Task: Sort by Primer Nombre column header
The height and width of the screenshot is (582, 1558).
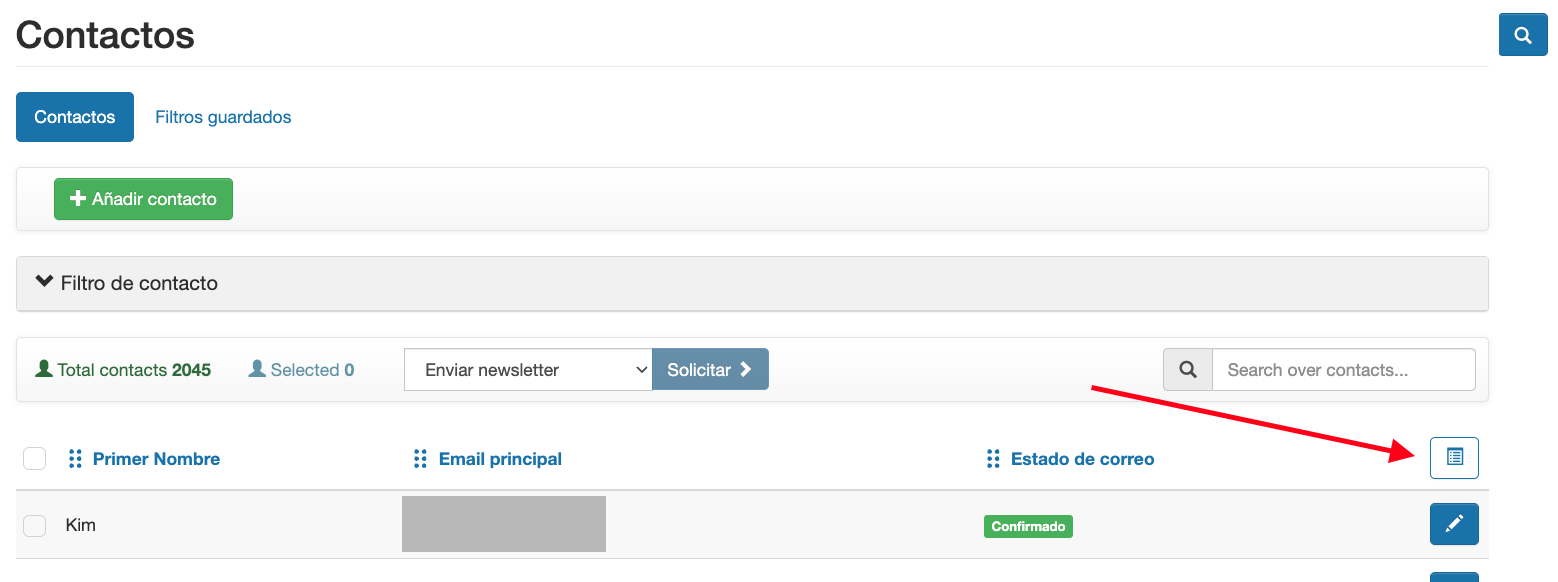Action: click(156, 459)
